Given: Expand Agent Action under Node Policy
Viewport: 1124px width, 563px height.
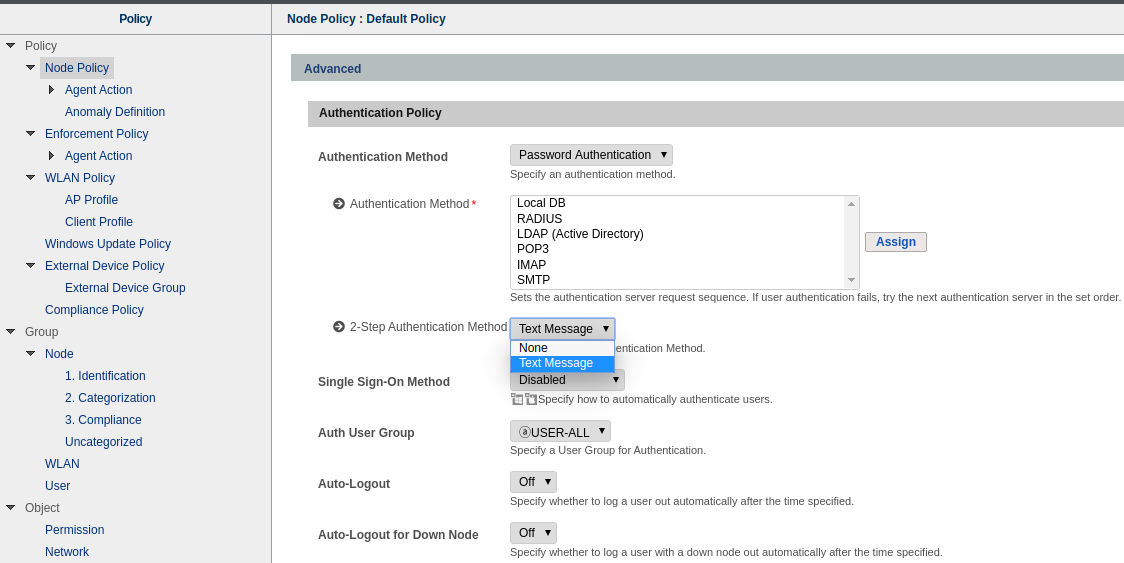Looking at the screenshot, I should [51, 90].
